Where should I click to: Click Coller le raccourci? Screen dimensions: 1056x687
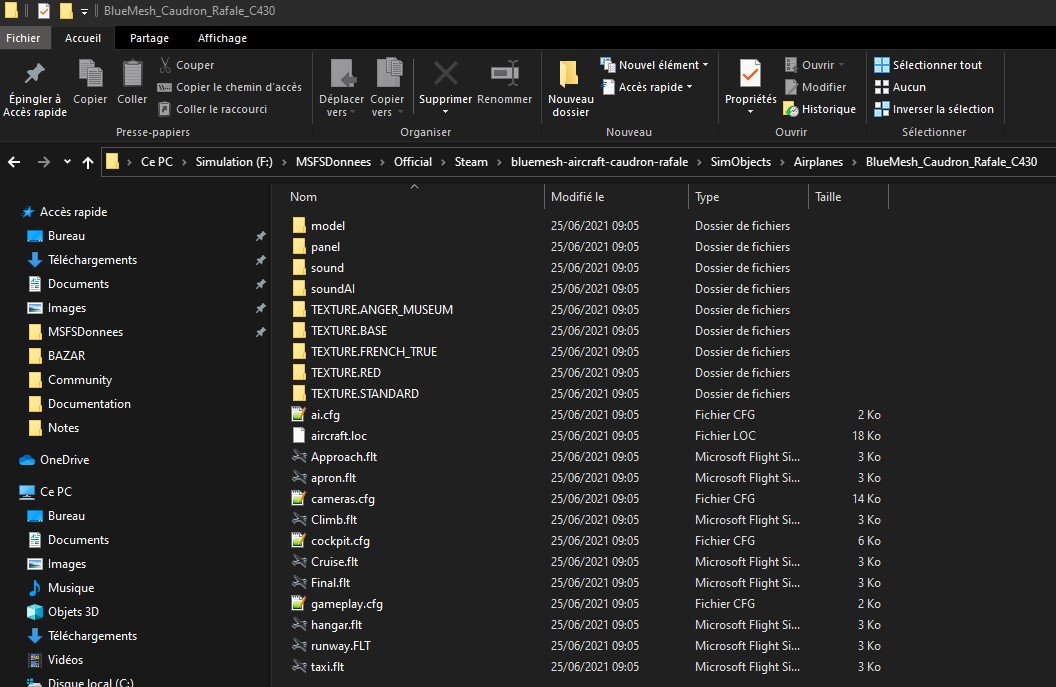[x=212, y=108]
